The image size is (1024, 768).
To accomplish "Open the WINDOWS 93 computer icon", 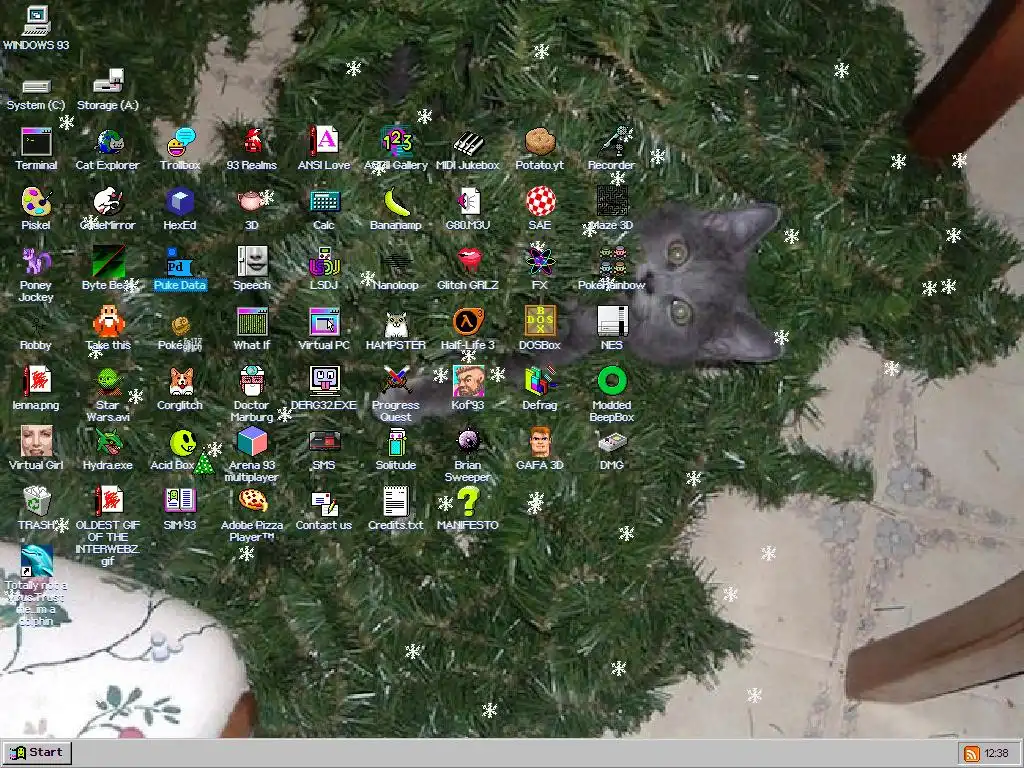I will 36,22.
